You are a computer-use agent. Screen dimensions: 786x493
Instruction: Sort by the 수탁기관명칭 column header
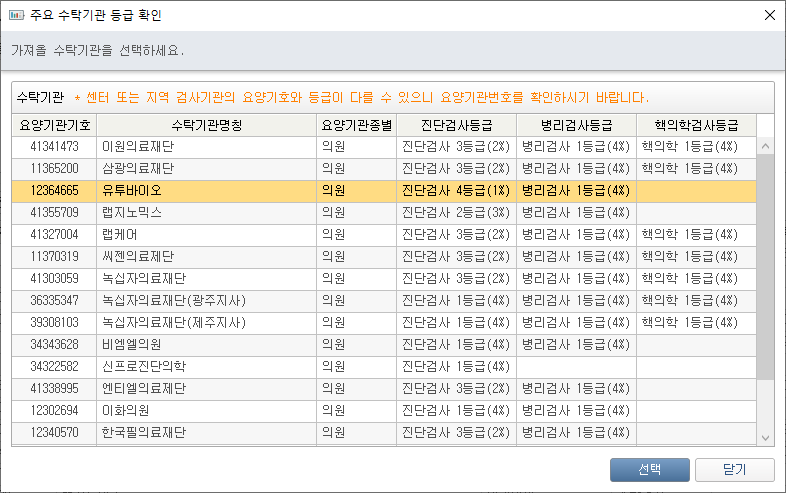tap(207, 125)
